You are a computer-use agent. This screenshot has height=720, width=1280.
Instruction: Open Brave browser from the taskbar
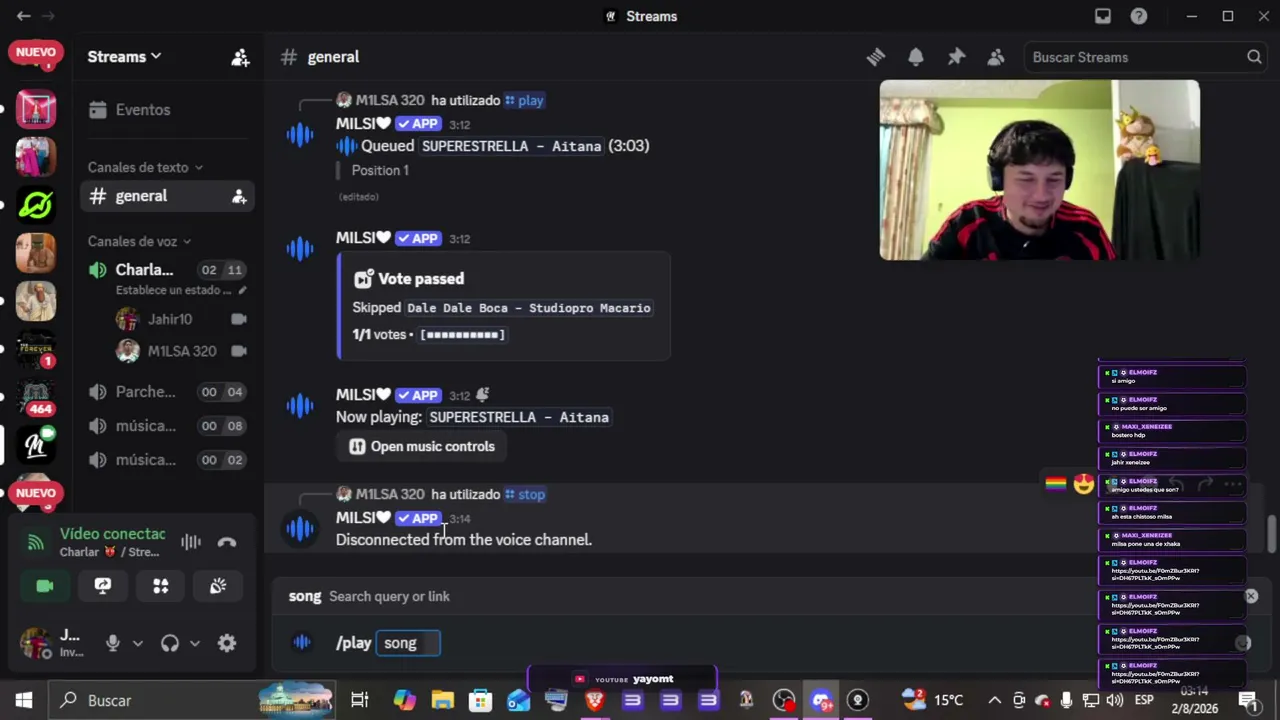point(595,700)
